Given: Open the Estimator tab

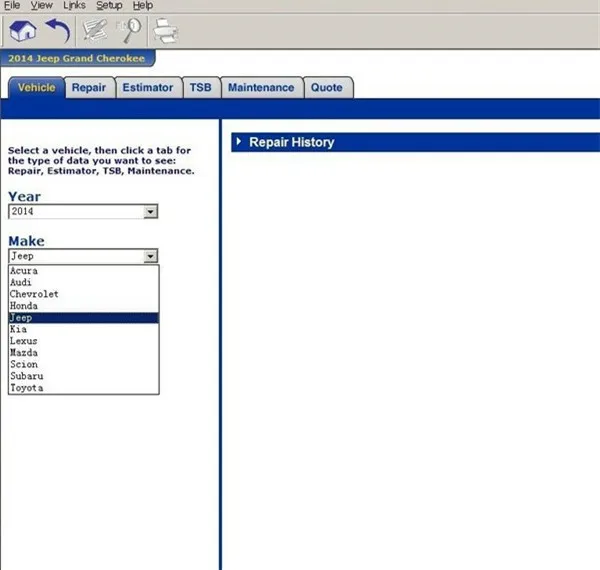Looking at the screenshot, I should [x=148, y=88].
